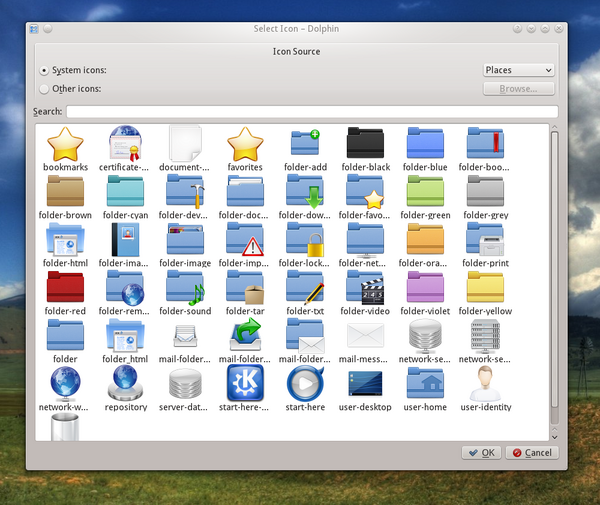
Task: Enable the Other icons radio option
Action: click(44, 89)
